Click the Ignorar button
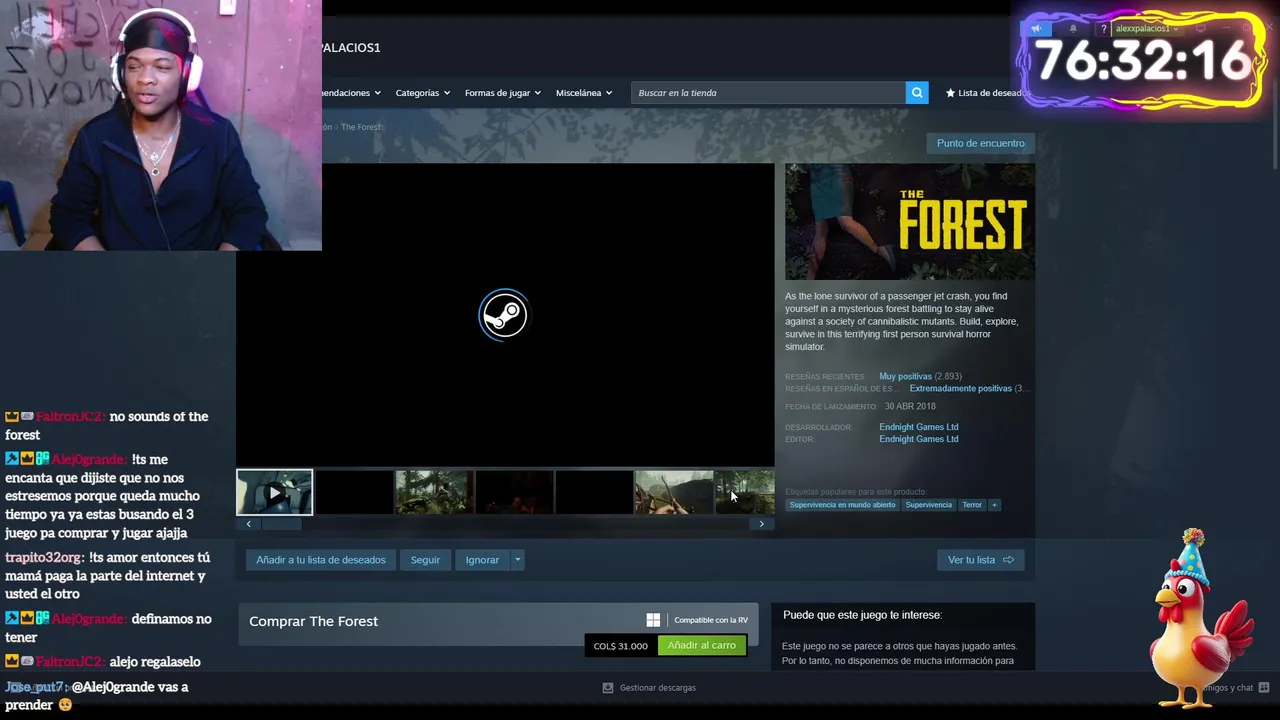 pyautogui.click(x=482, y=560)
